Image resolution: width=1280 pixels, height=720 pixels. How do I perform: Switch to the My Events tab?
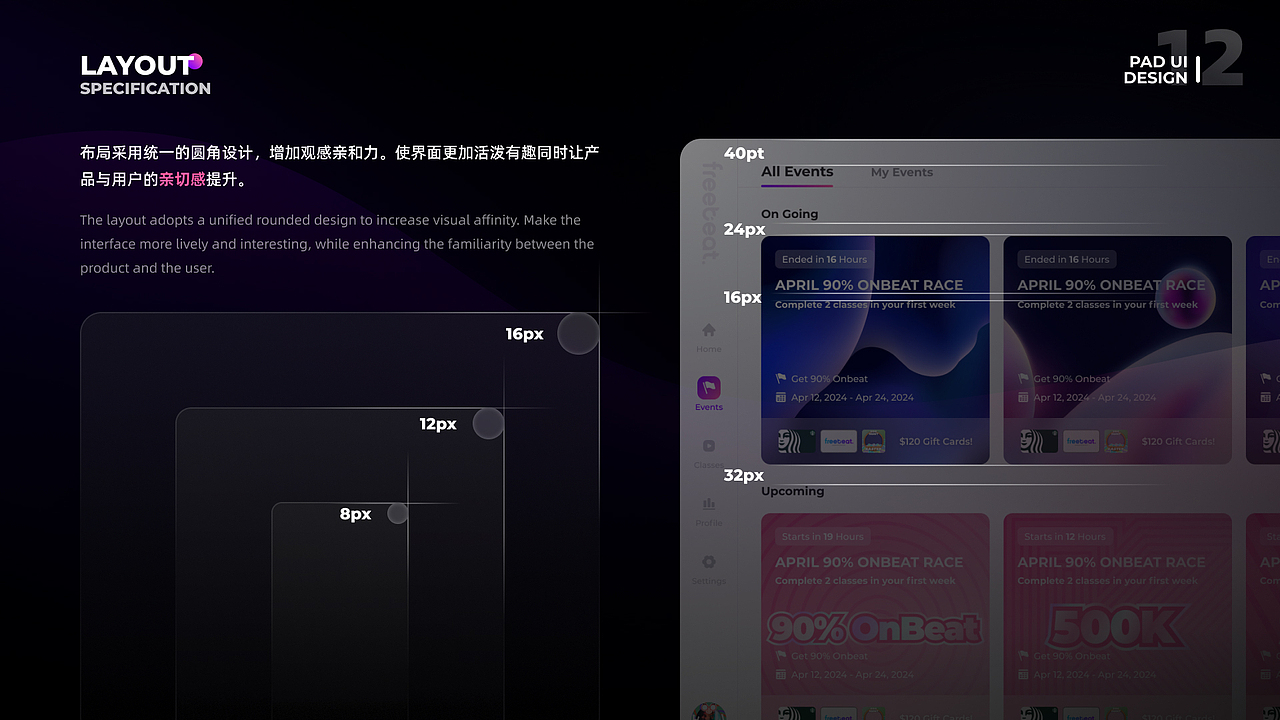coord(901,172)
